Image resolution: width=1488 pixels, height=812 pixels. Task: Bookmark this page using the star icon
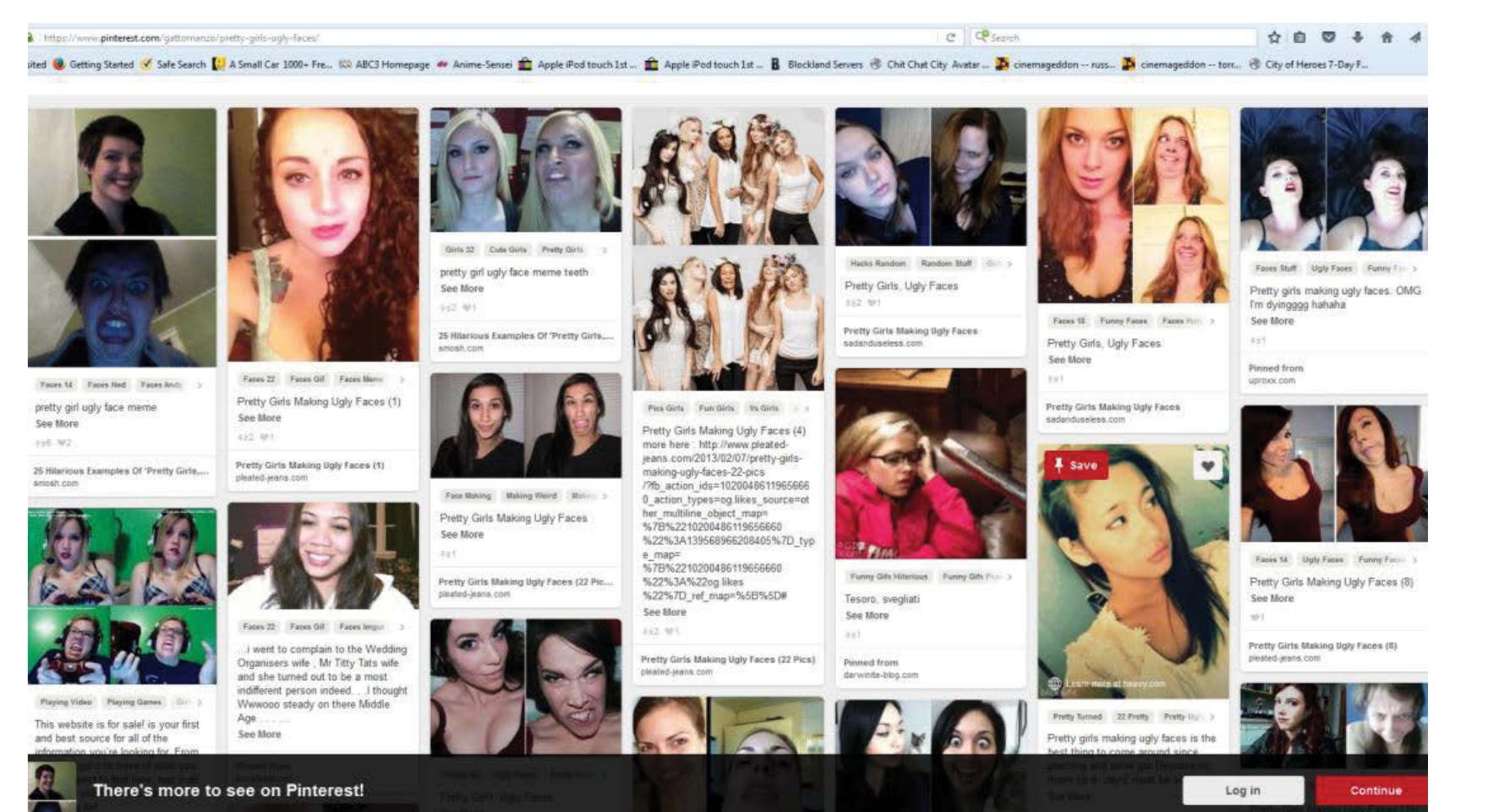tap(1274, 34)
